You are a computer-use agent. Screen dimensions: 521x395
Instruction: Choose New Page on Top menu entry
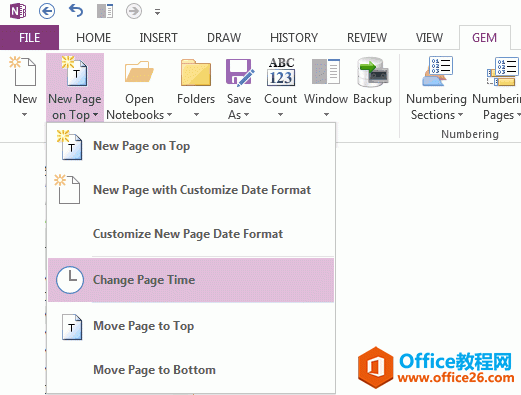point(191,146)
